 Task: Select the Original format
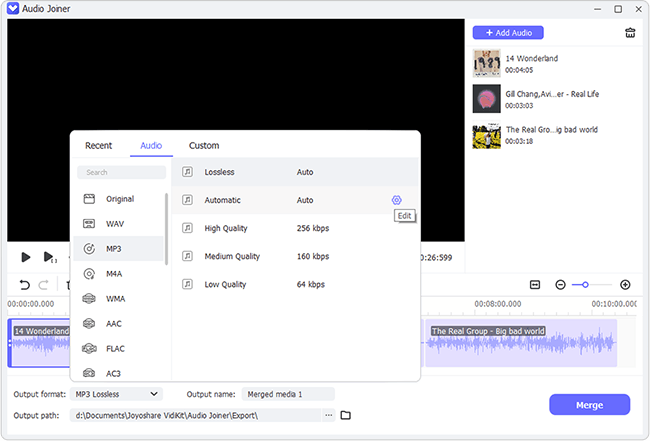coord(120,199)
